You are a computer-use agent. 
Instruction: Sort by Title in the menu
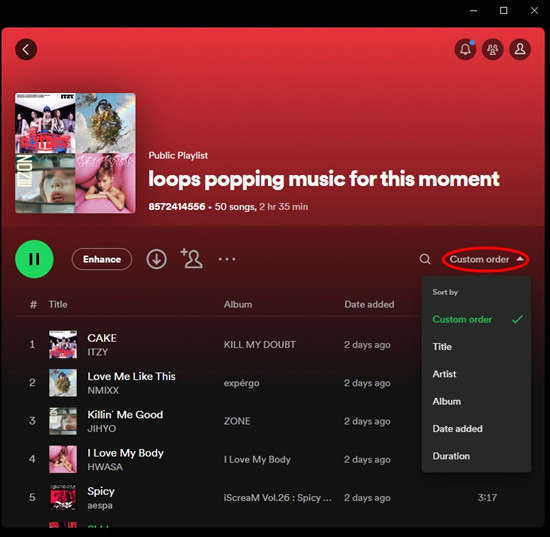477,347
